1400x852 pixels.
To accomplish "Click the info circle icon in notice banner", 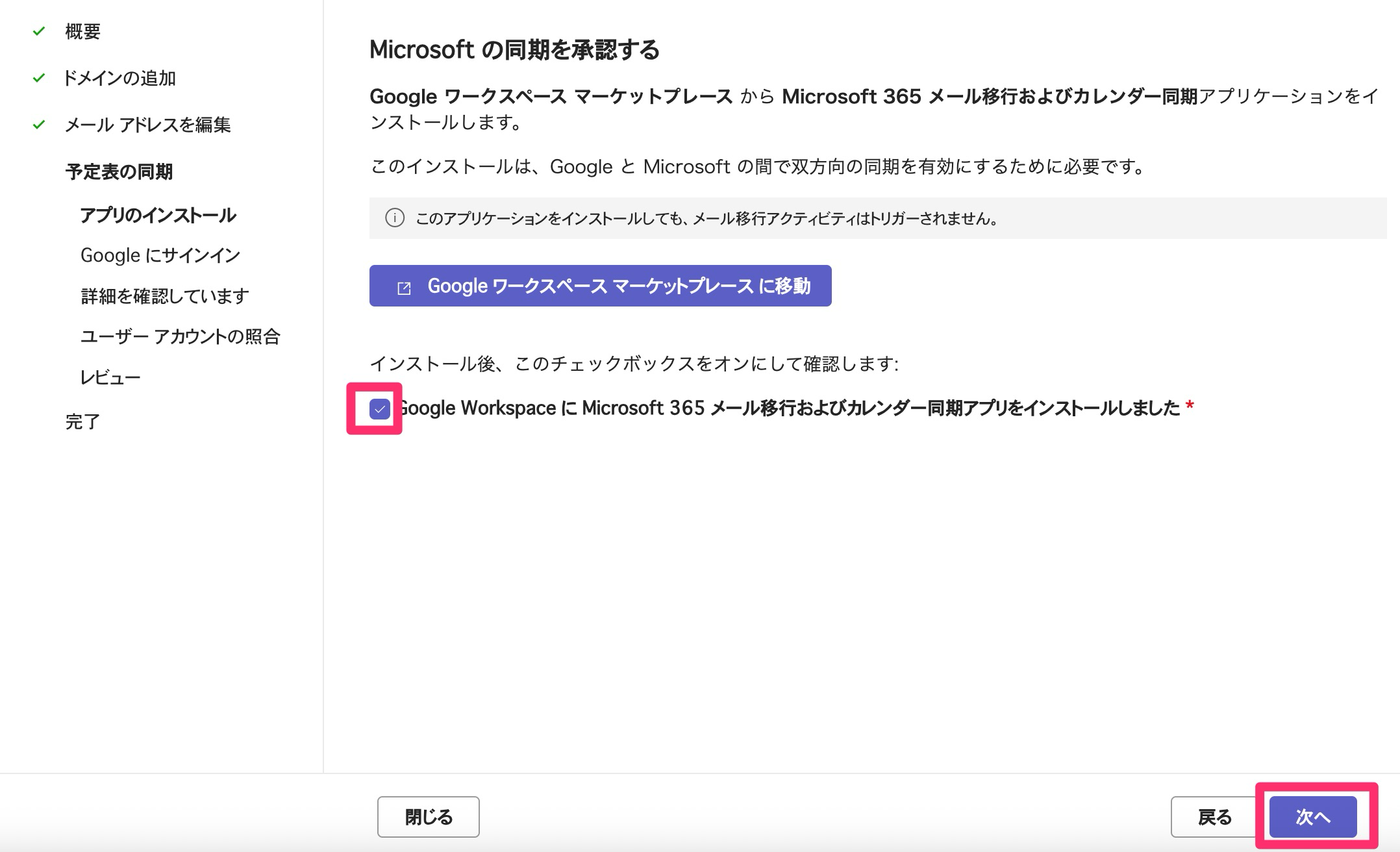I will tap(394, 218).
